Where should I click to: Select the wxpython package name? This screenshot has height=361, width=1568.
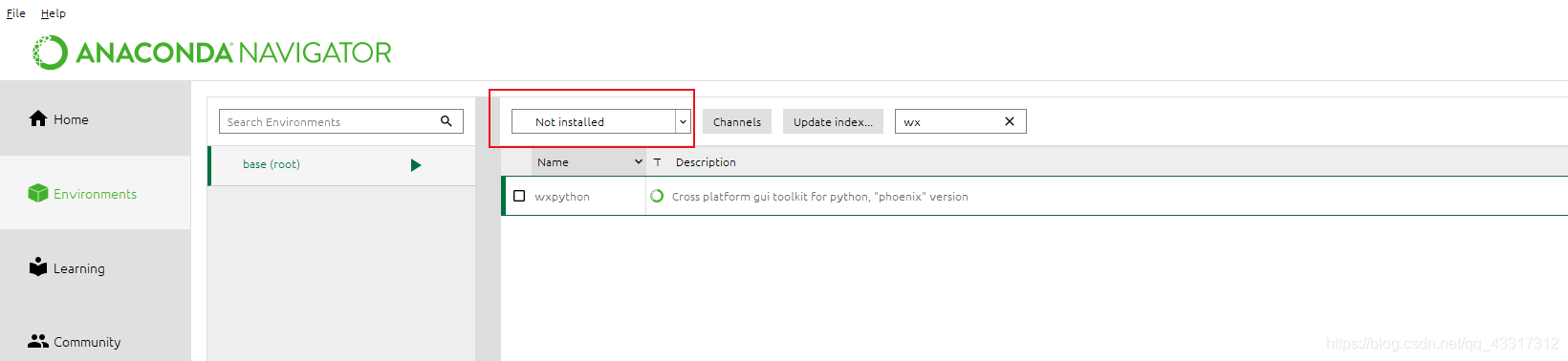click(x=562, y=197)
